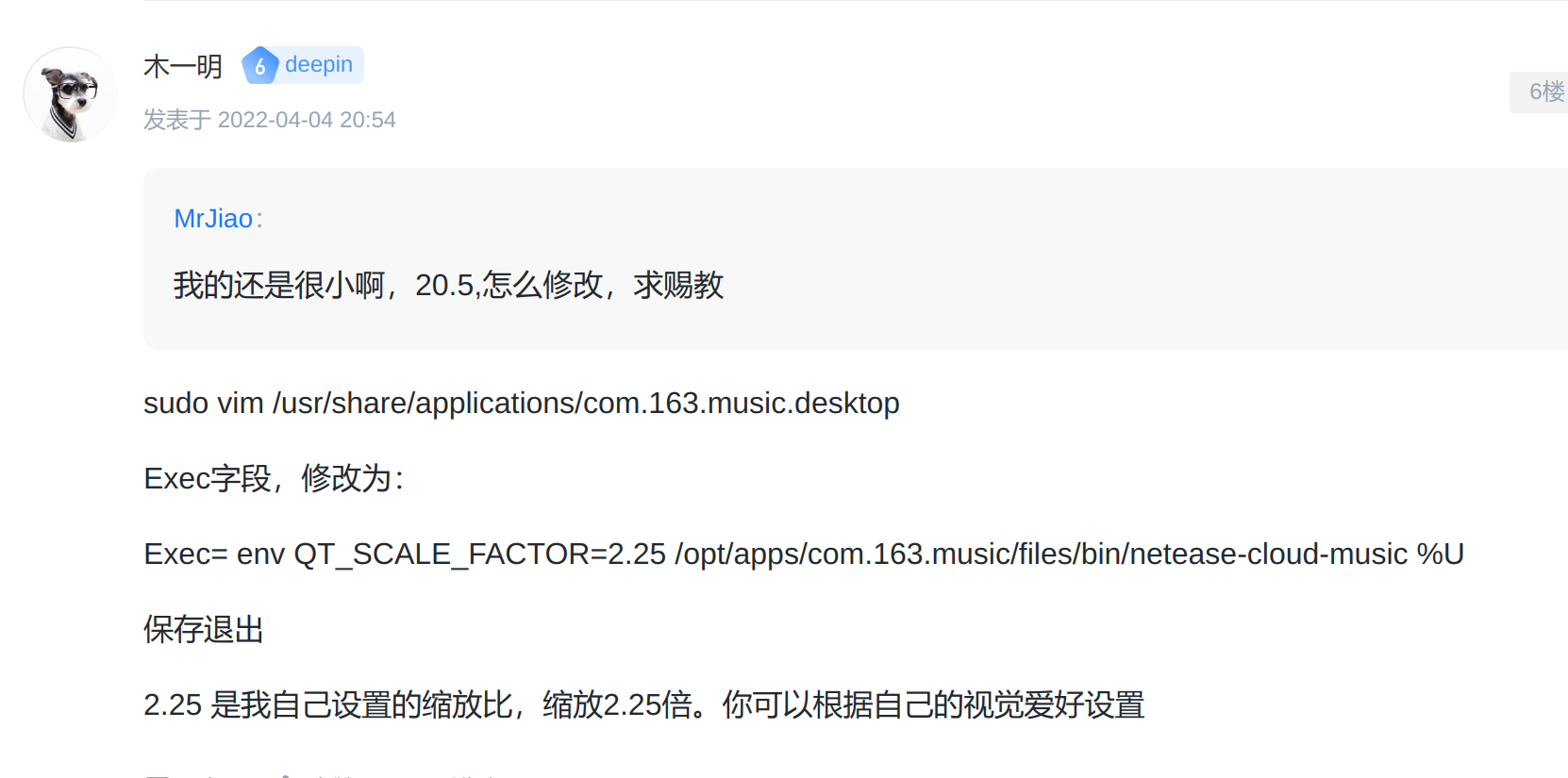Click QT_SCALE_FACTOR=2.25 in the Exec line

[x=479, y=555]
